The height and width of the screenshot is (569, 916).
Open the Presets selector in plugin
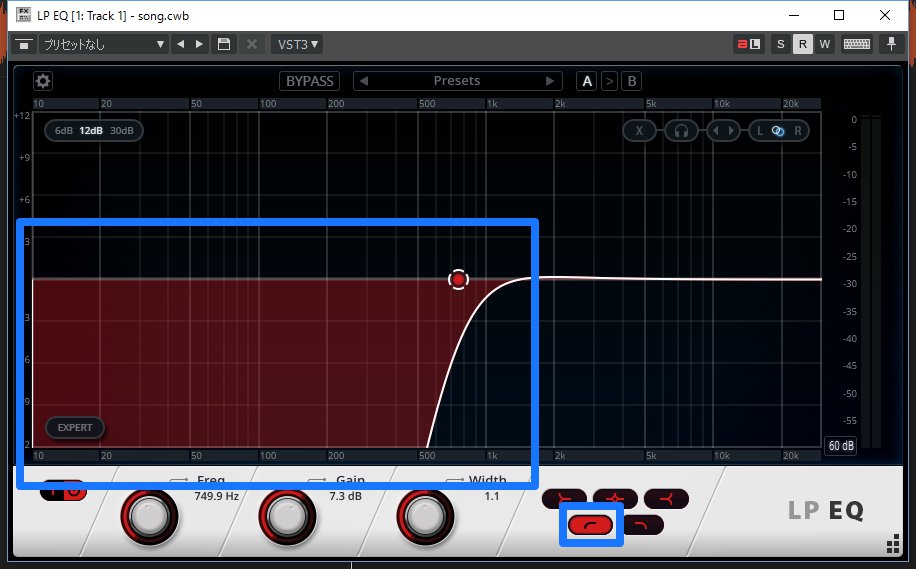tap(456, 81)
